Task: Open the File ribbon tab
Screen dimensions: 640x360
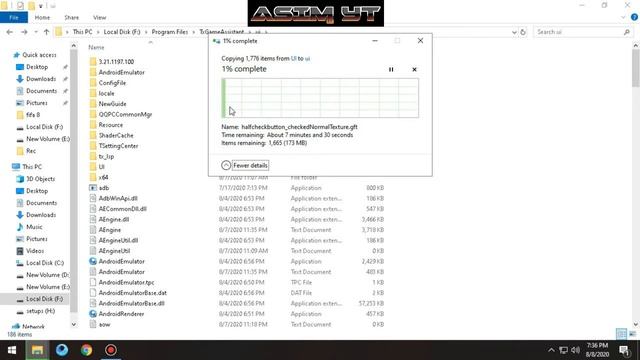Action: point(14,18)
